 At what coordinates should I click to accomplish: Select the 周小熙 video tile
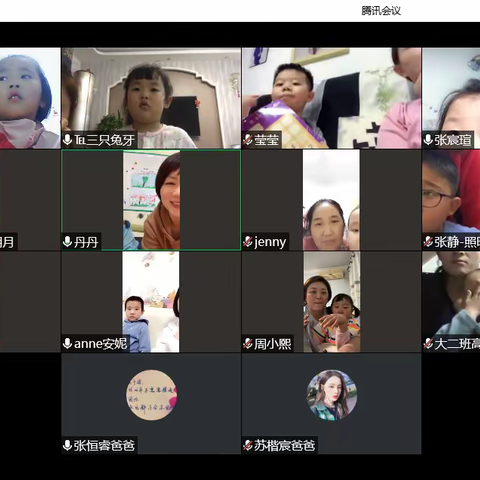pyautogui.click(x=331, y=302)
